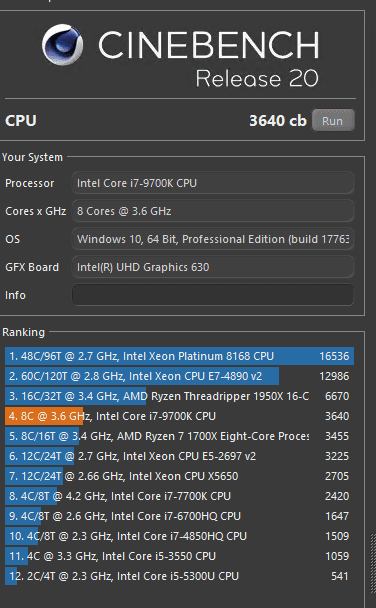Image resolution: width=376 pixels, height=608 pixels.
Task: Select the Core i7-4850HQ ranking row
Action: click(x=179, y=536)
